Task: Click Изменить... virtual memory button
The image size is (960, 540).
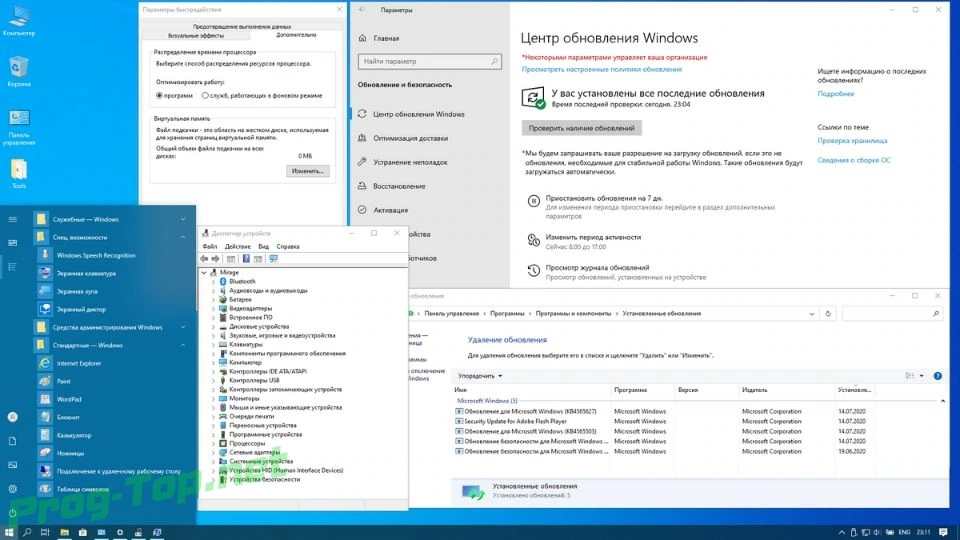Action: pyautogui.click(x=307, y=171)
